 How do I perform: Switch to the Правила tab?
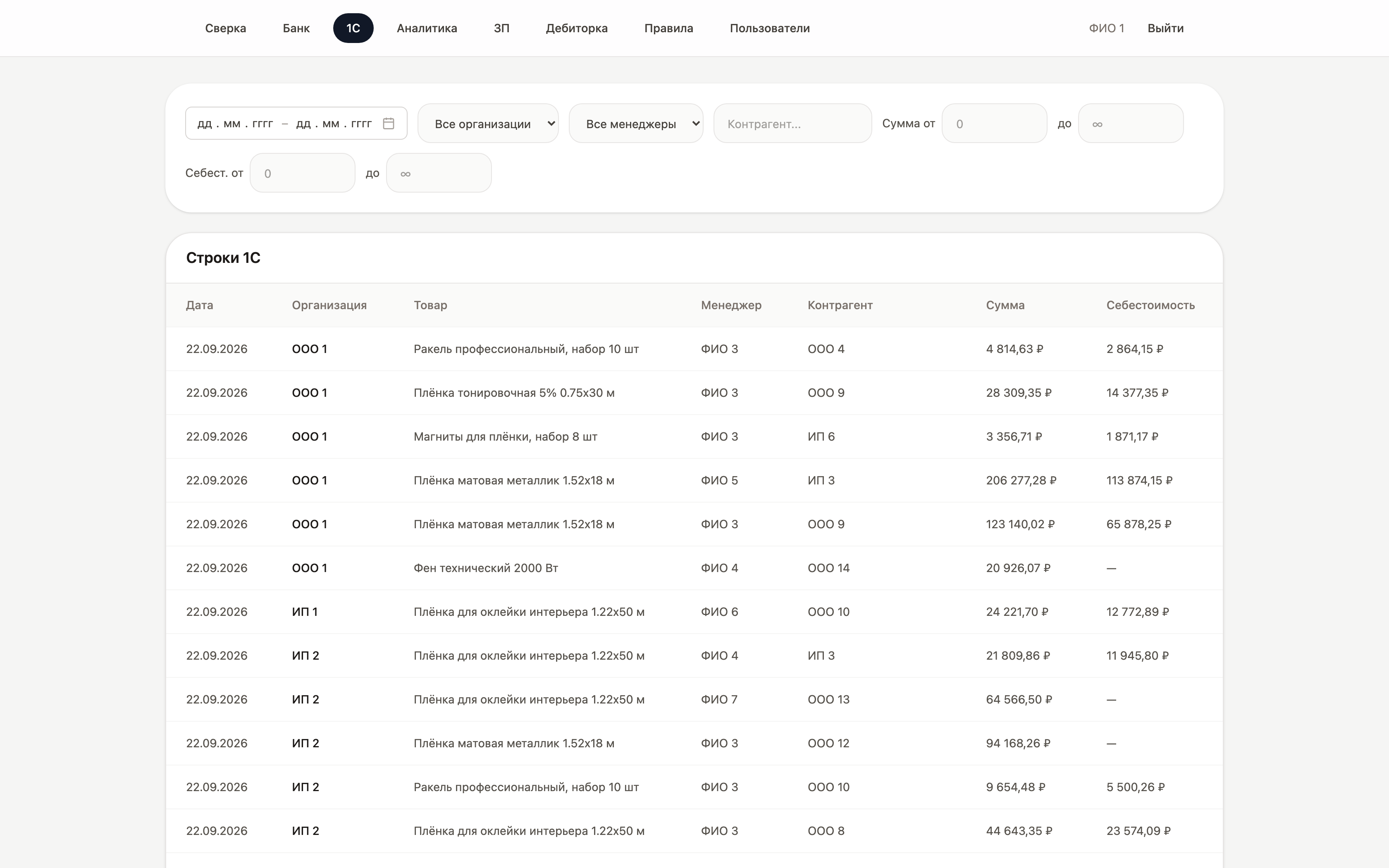[669, 28]
